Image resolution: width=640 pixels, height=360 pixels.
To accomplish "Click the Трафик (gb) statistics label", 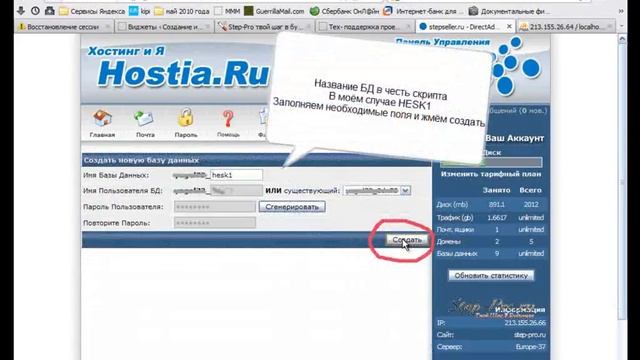I will [x=455, y=218].
